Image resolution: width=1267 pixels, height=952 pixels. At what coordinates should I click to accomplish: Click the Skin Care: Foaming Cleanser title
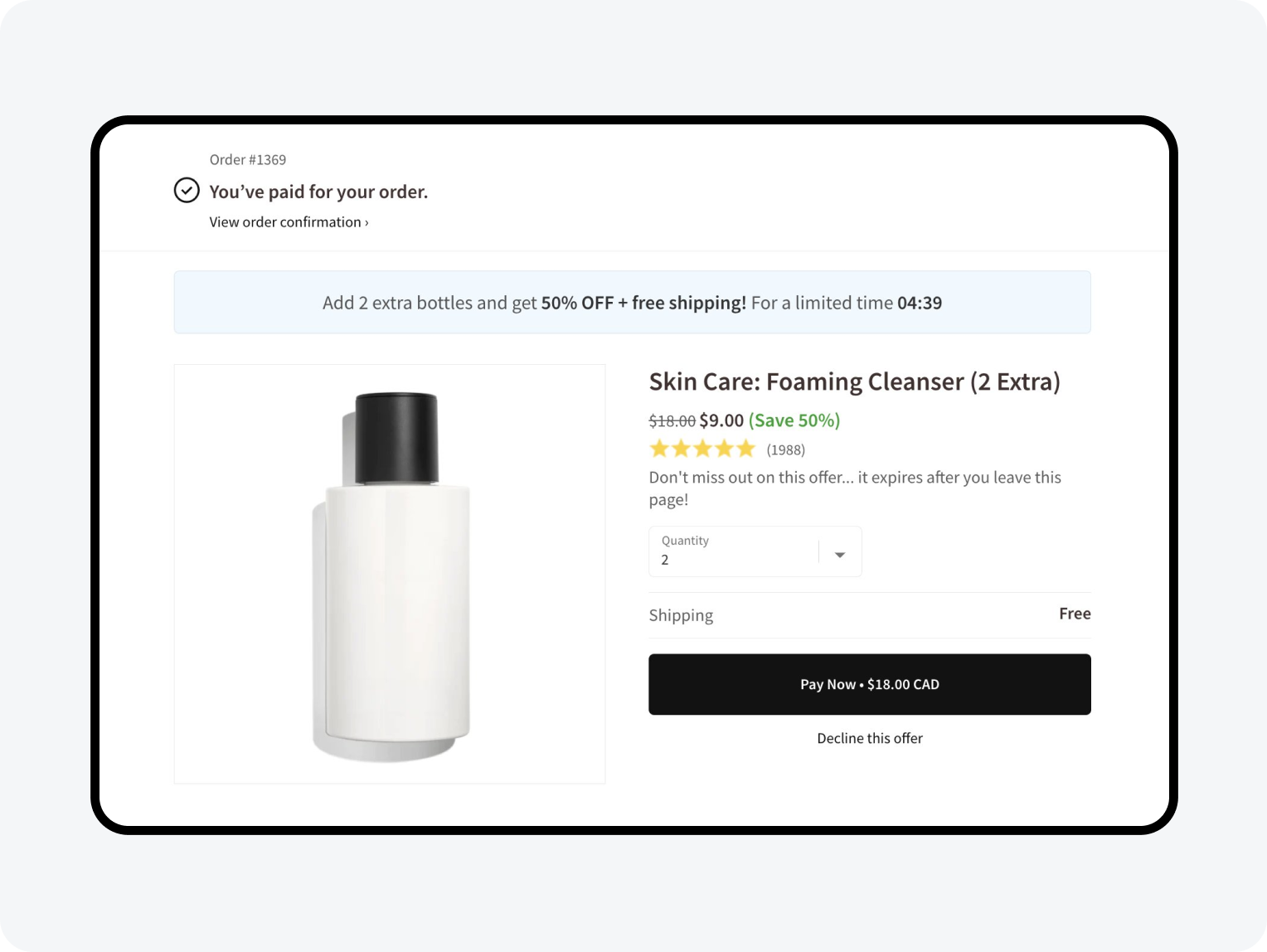854,381
